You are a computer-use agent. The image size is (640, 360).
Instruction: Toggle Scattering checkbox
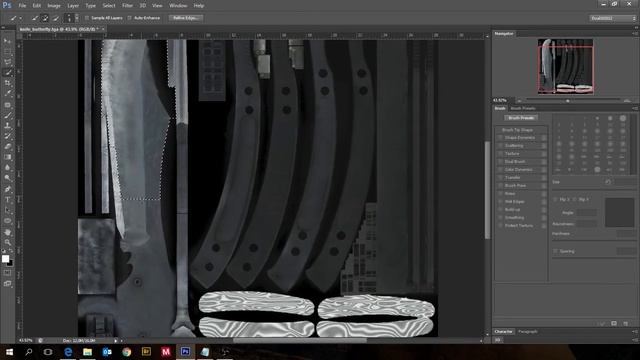click(500, 146)
